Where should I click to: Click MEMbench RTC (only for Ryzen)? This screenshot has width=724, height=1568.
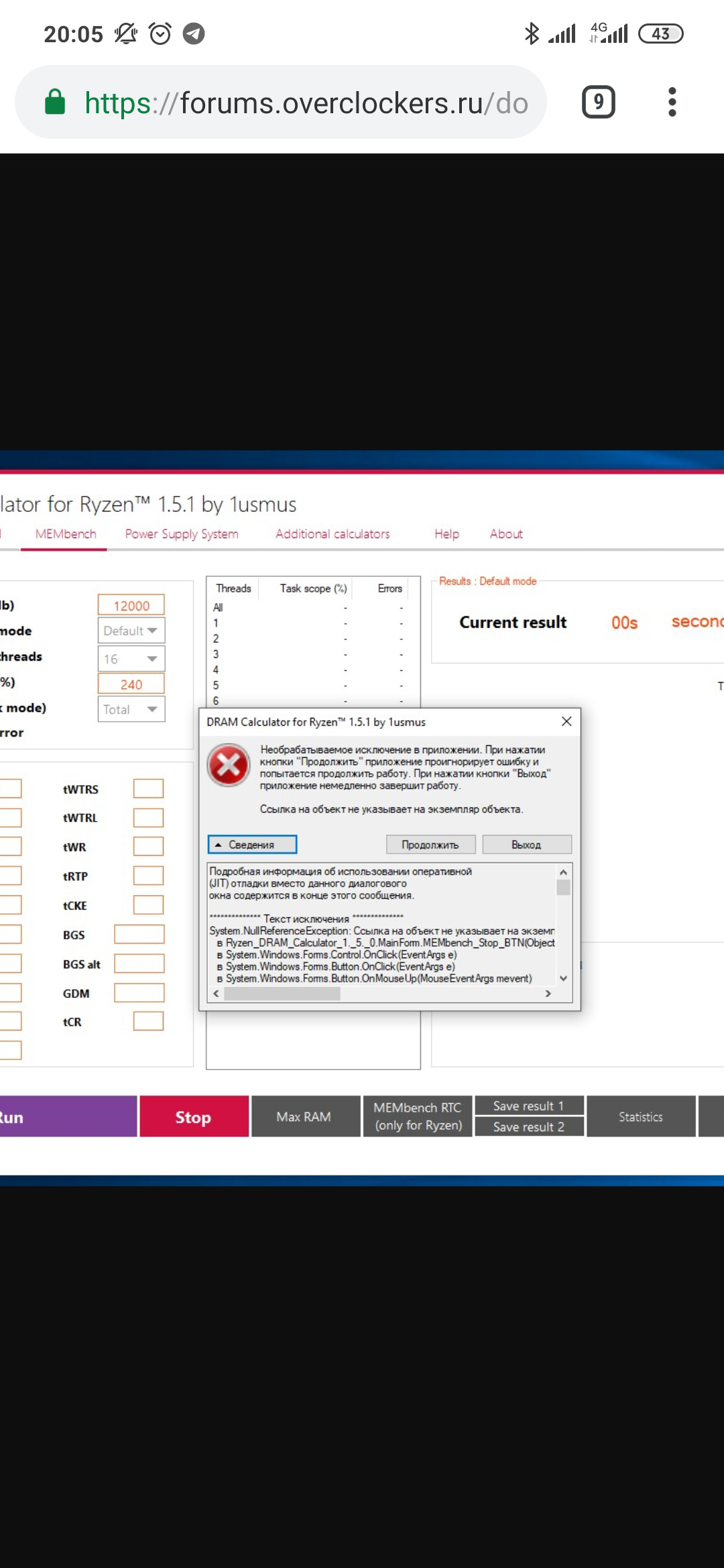(418, 1116)
